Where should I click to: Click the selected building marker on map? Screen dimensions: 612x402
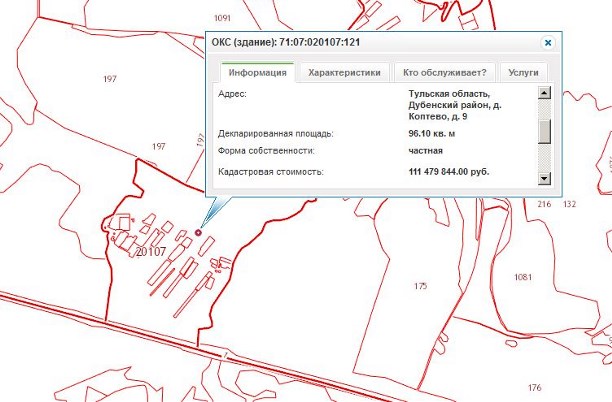(198, 234)
